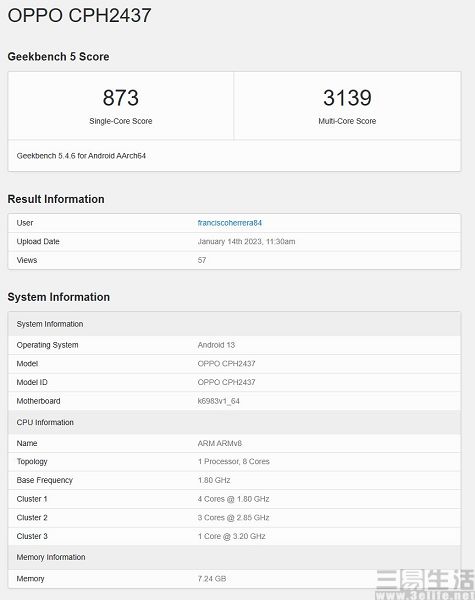The height and width of the screenshot is (600, 475).
Task: Click the Cluster 1 row label
Action: 32,499
